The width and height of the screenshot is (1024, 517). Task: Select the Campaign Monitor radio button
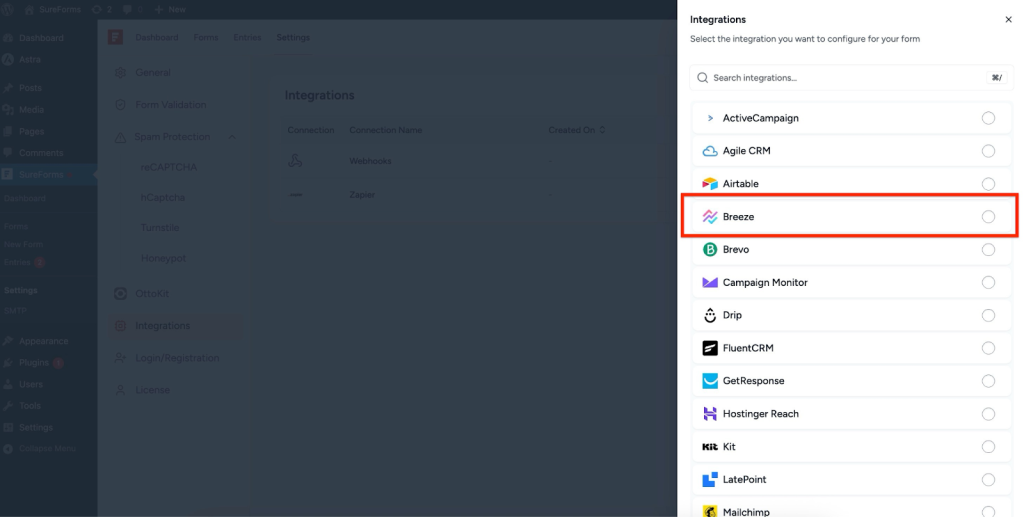(x=988, y=283)
